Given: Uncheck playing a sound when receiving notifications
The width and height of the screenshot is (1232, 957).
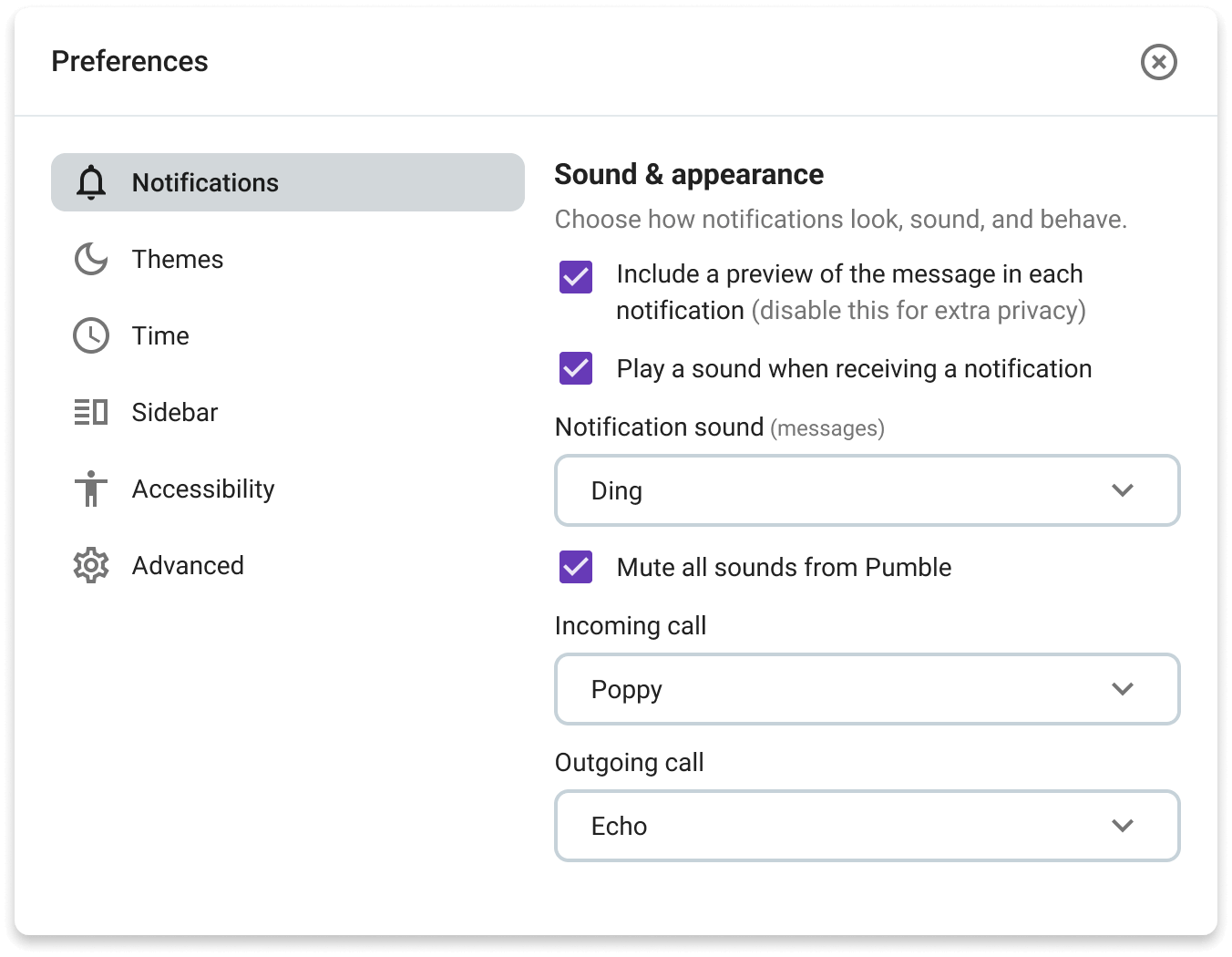Looking at the screenshot, I should pos(574,368).
